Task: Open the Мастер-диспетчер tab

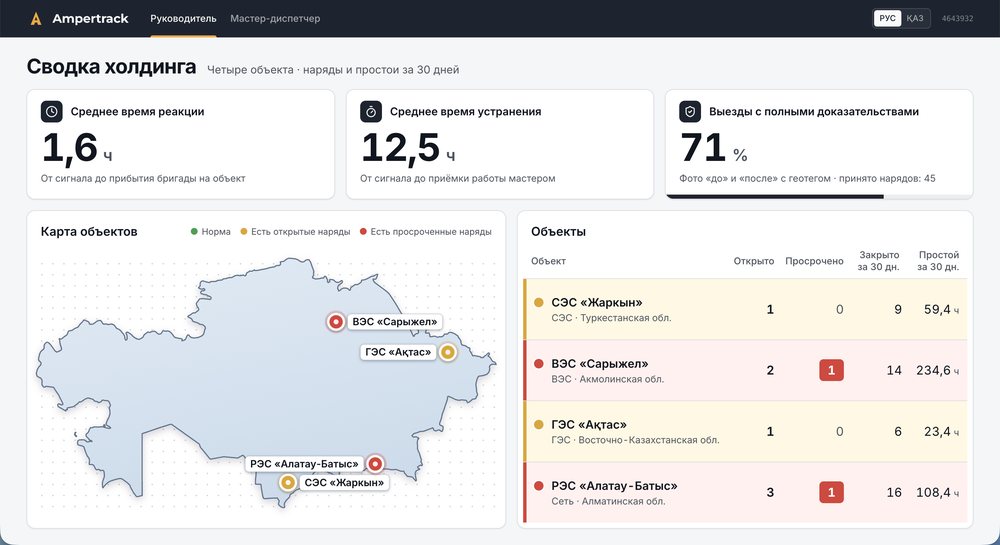Action: pyautogui.click(x=275, y=19)
